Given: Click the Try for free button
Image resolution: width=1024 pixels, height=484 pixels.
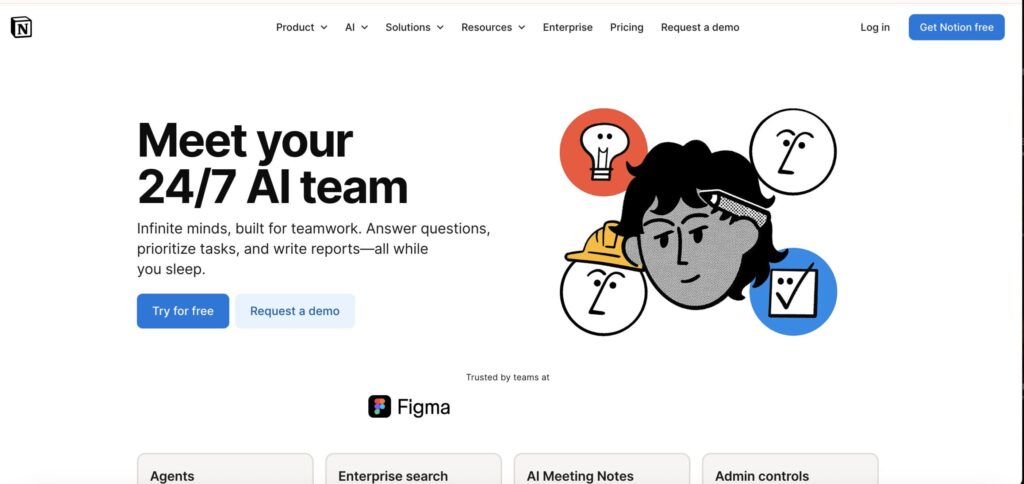Looking at the screenshot, I should [183, 311].
